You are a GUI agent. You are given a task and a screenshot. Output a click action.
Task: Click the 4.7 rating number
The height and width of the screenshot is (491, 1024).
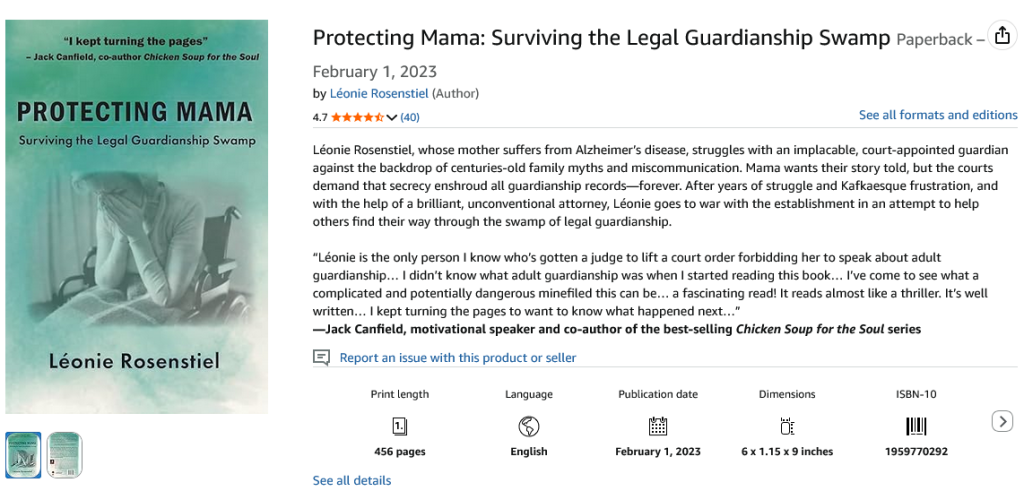(320, 117)
